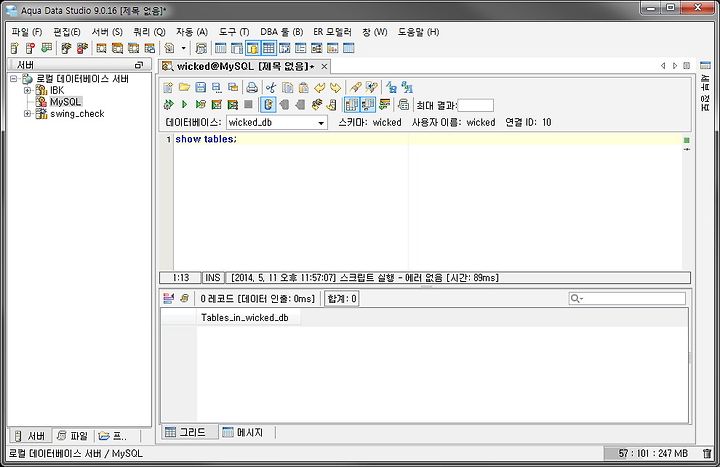Click the query history icon in main toolbar

(x=201, y=48)
